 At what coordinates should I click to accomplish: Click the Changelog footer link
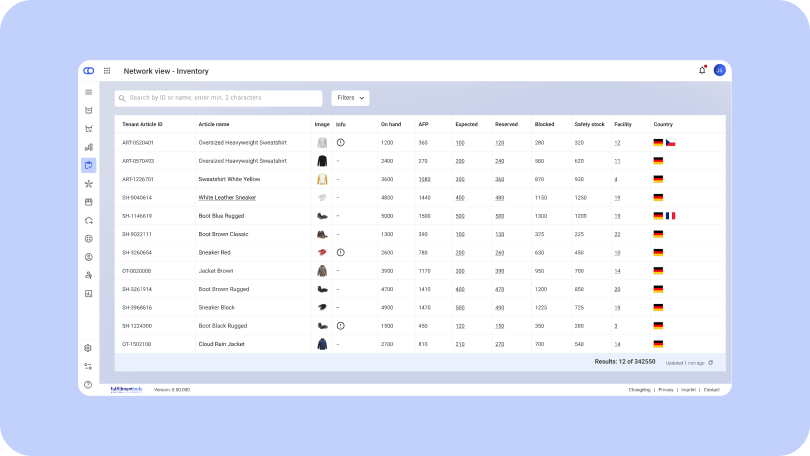pos(640,390)
